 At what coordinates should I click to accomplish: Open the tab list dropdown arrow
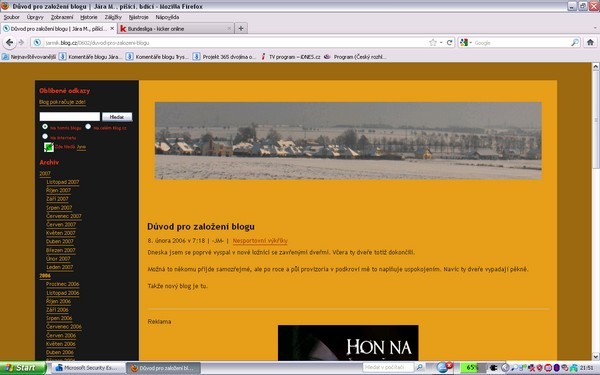pos(595,28)
